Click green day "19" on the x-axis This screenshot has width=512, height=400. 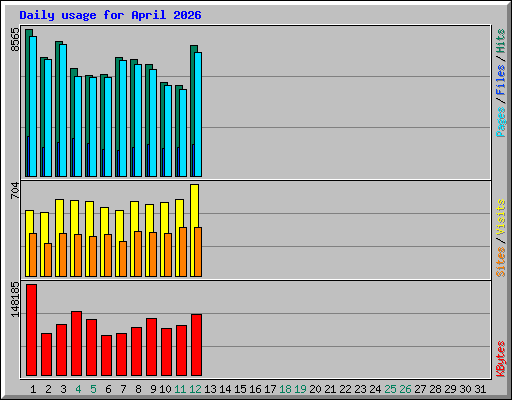pos(300,389)
